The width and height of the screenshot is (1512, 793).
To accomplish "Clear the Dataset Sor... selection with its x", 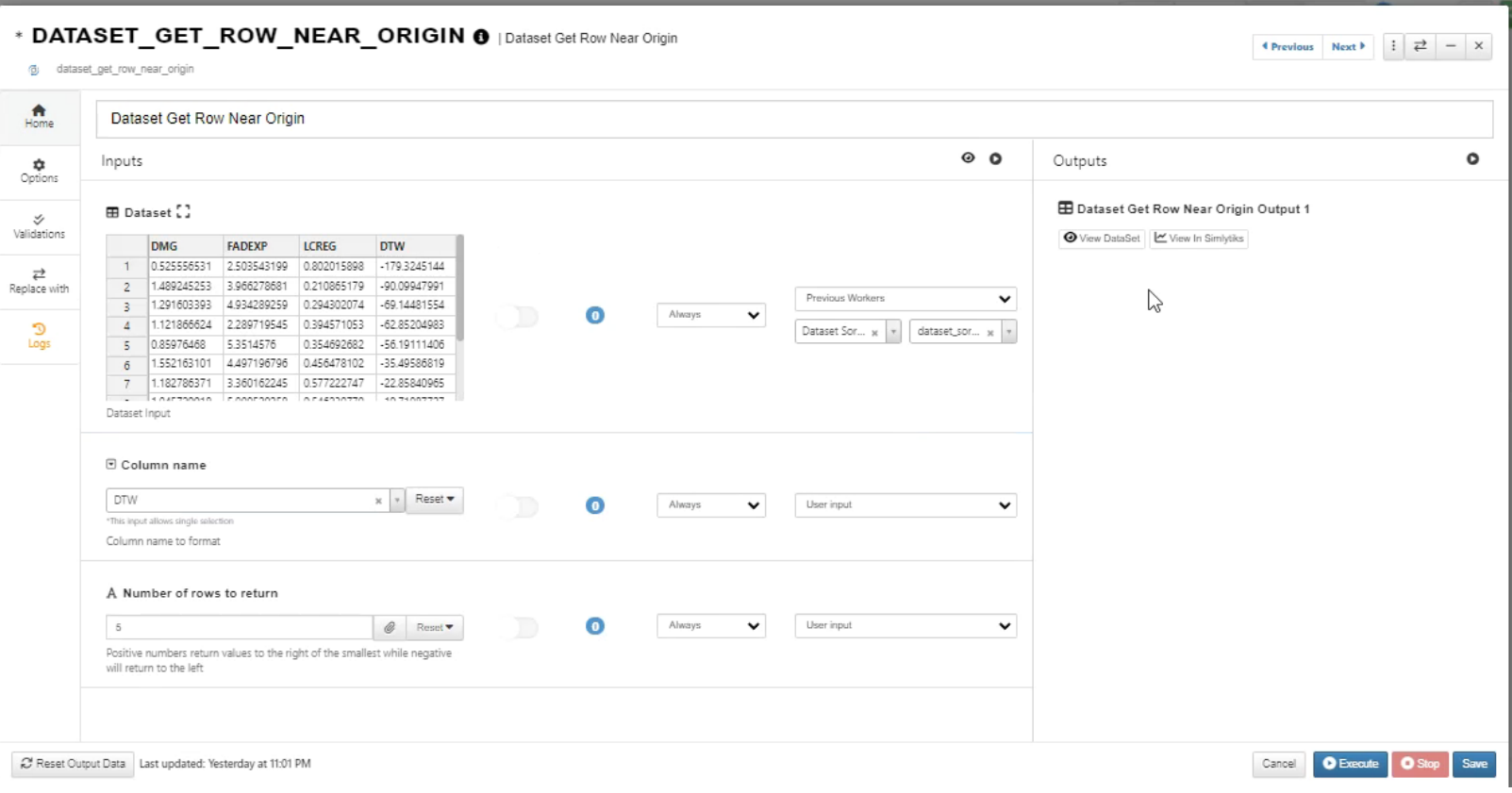I will click(x=874, y=333).
